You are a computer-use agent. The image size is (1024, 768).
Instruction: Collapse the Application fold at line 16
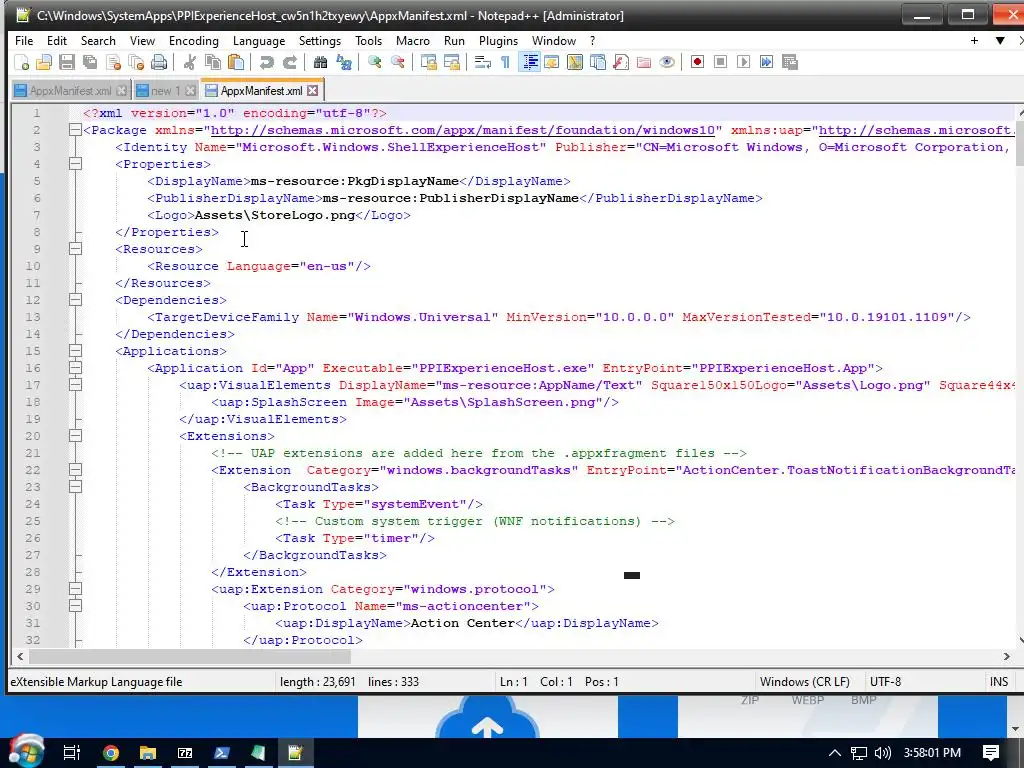coord(75,368)
